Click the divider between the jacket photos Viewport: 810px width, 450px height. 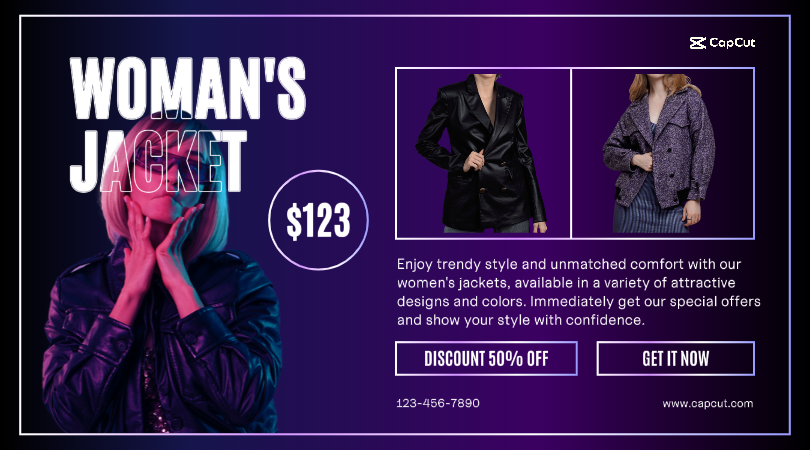571,153
